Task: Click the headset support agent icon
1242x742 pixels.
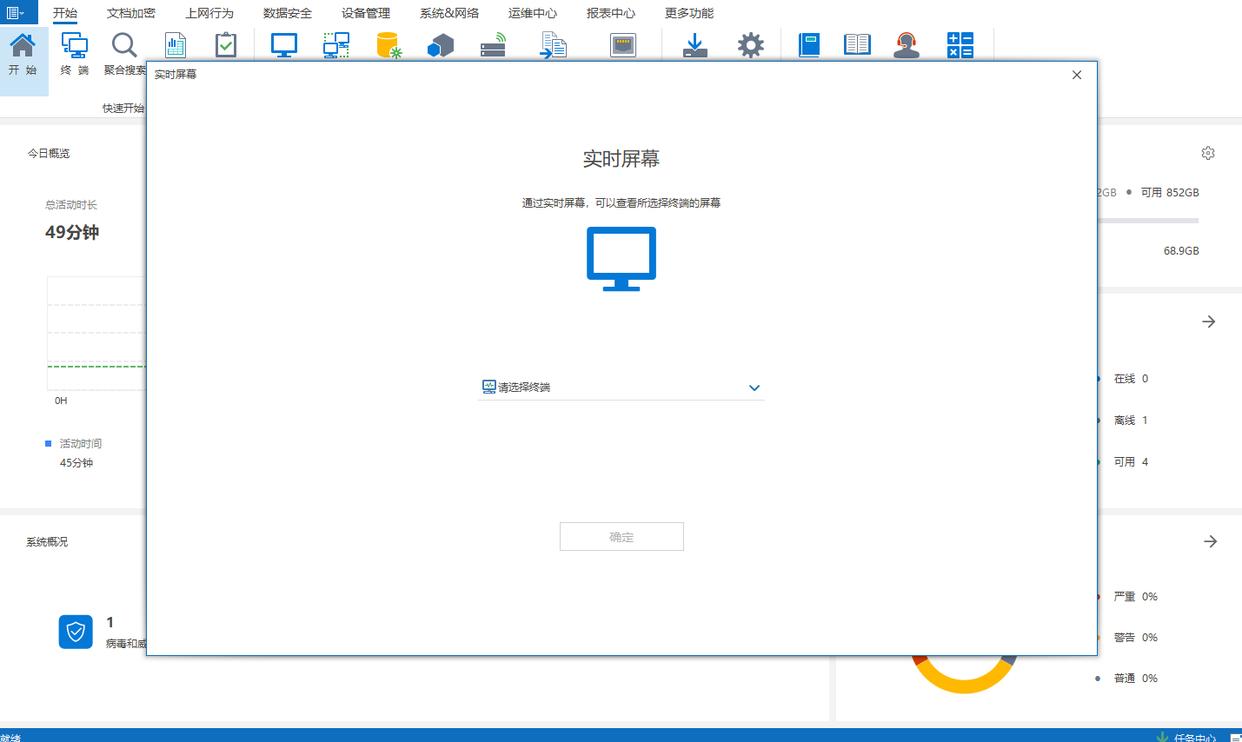Action: point(907,46)
